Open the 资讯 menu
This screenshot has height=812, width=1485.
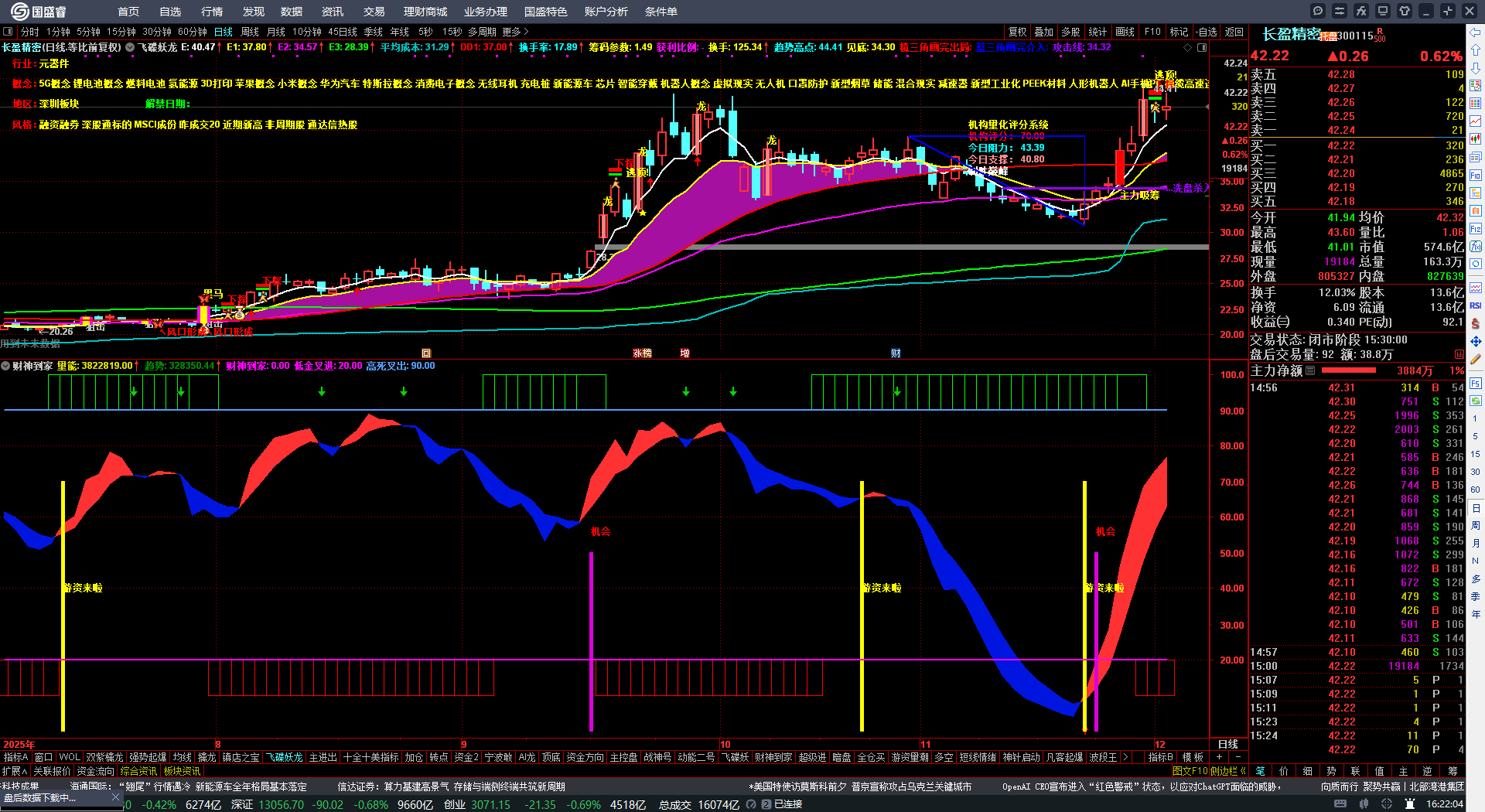[x=333, y=12]
